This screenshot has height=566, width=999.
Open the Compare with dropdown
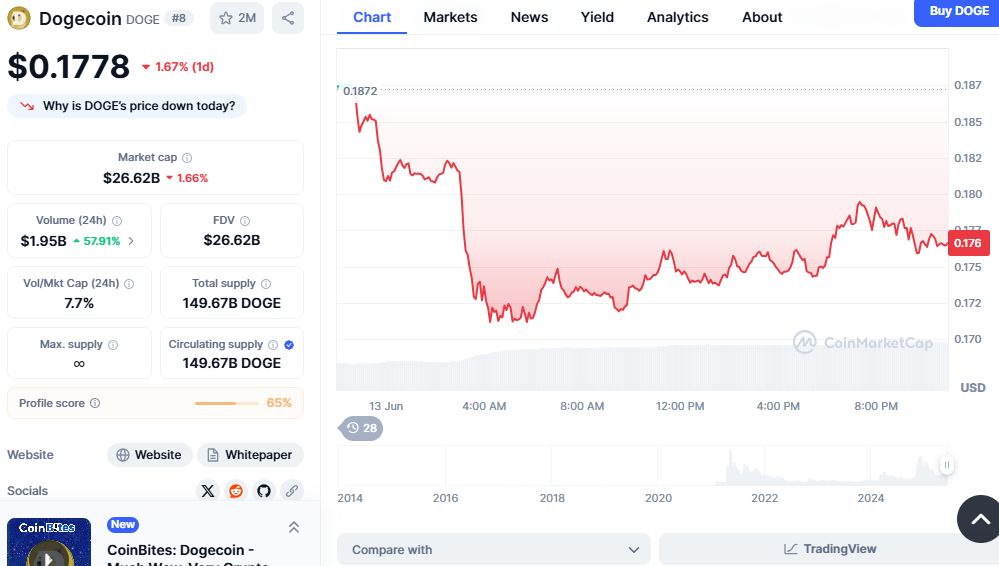[494, 549]
